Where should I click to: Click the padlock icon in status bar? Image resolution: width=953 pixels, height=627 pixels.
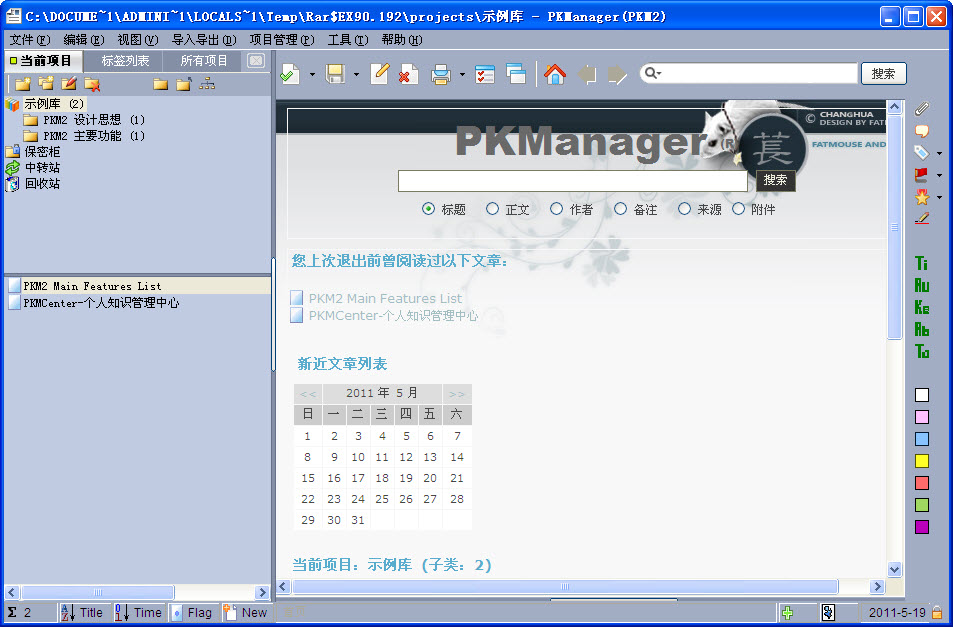[937, 612]
